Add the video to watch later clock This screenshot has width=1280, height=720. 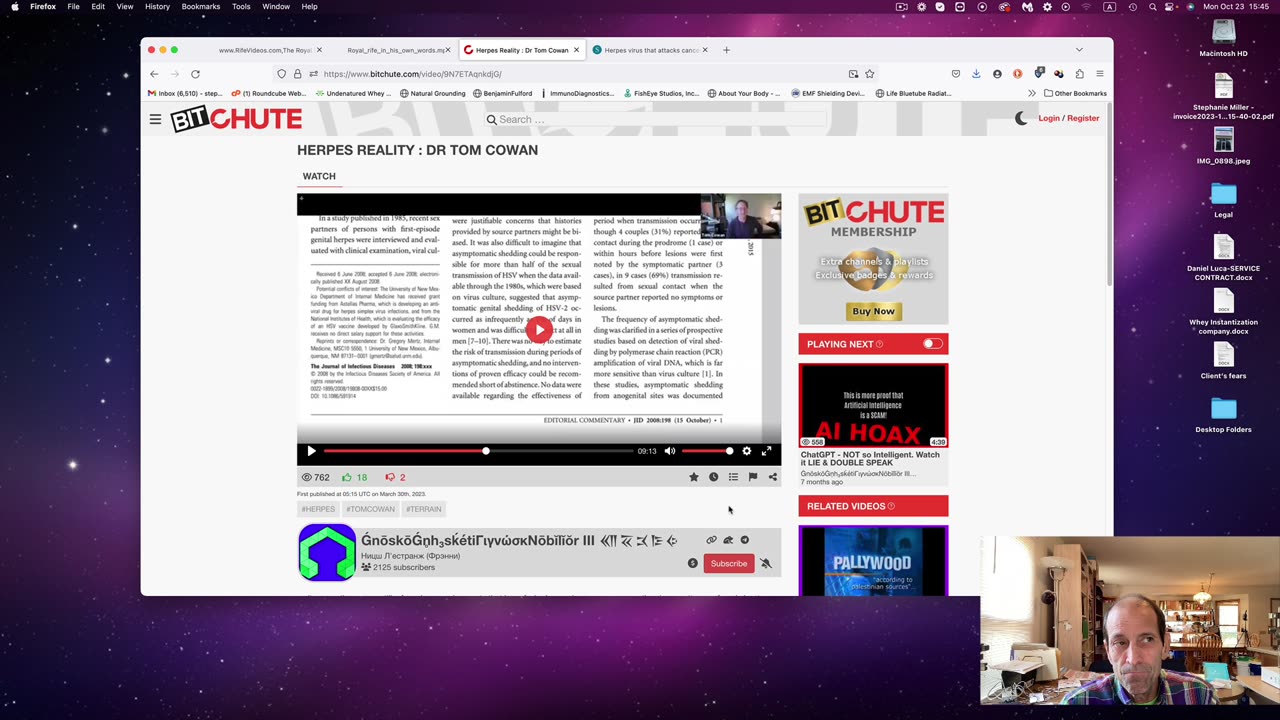click(713, 477)
